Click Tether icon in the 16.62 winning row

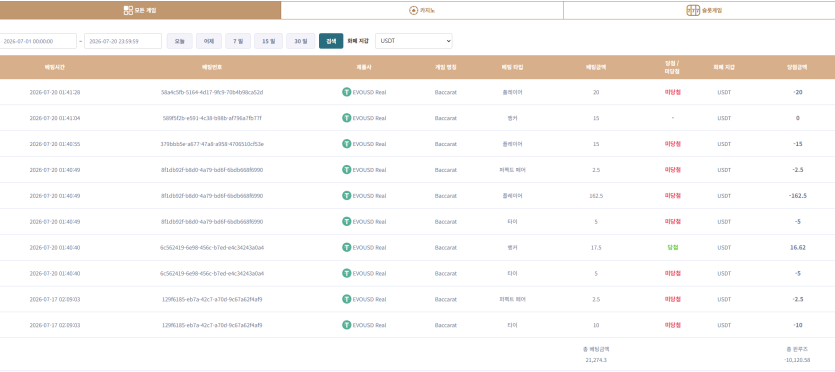pyautogui.click(x=347, y=247)
